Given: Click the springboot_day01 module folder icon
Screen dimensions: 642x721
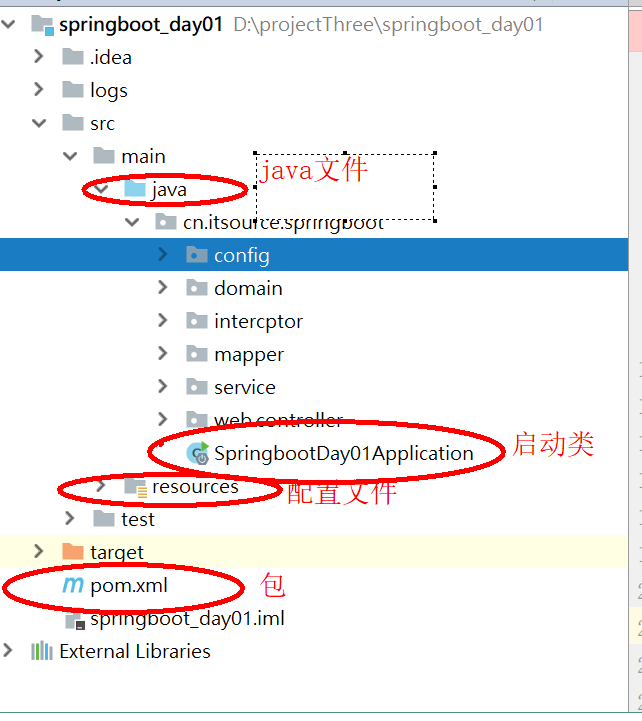Looking at the screenshot, I should tap(42, 25).
